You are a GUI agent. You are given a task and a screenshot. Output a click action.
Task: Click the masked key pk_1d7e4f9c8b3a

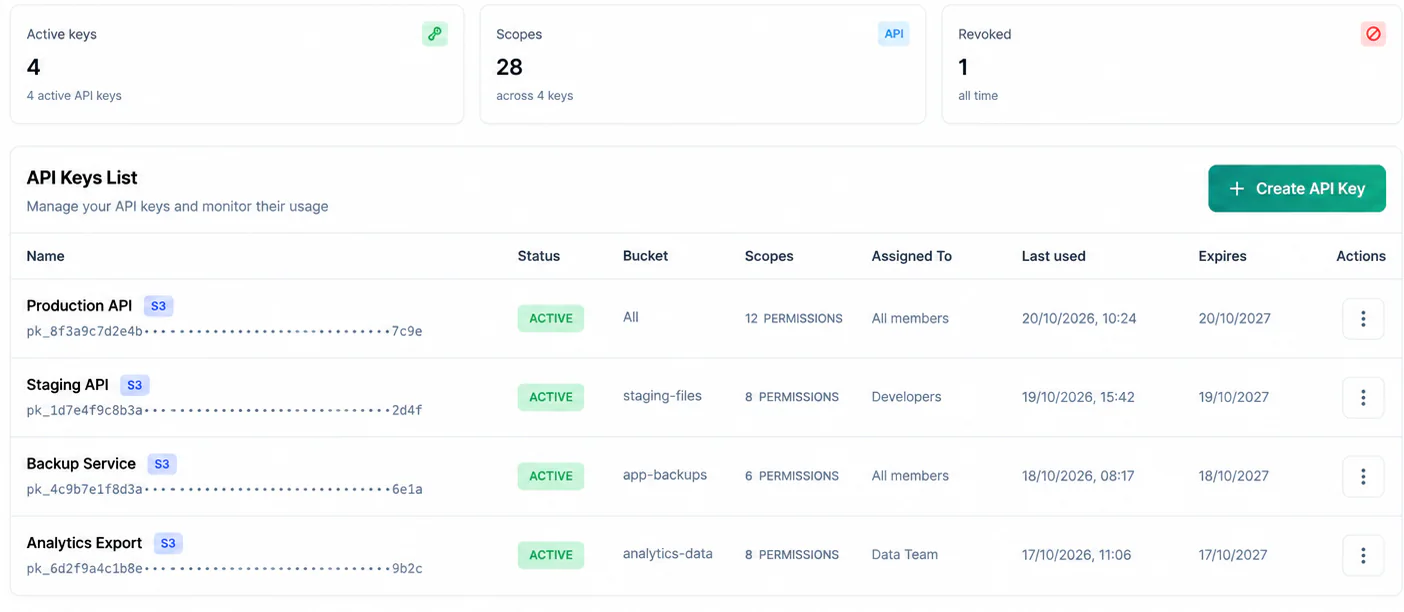[x=224, y=410]
